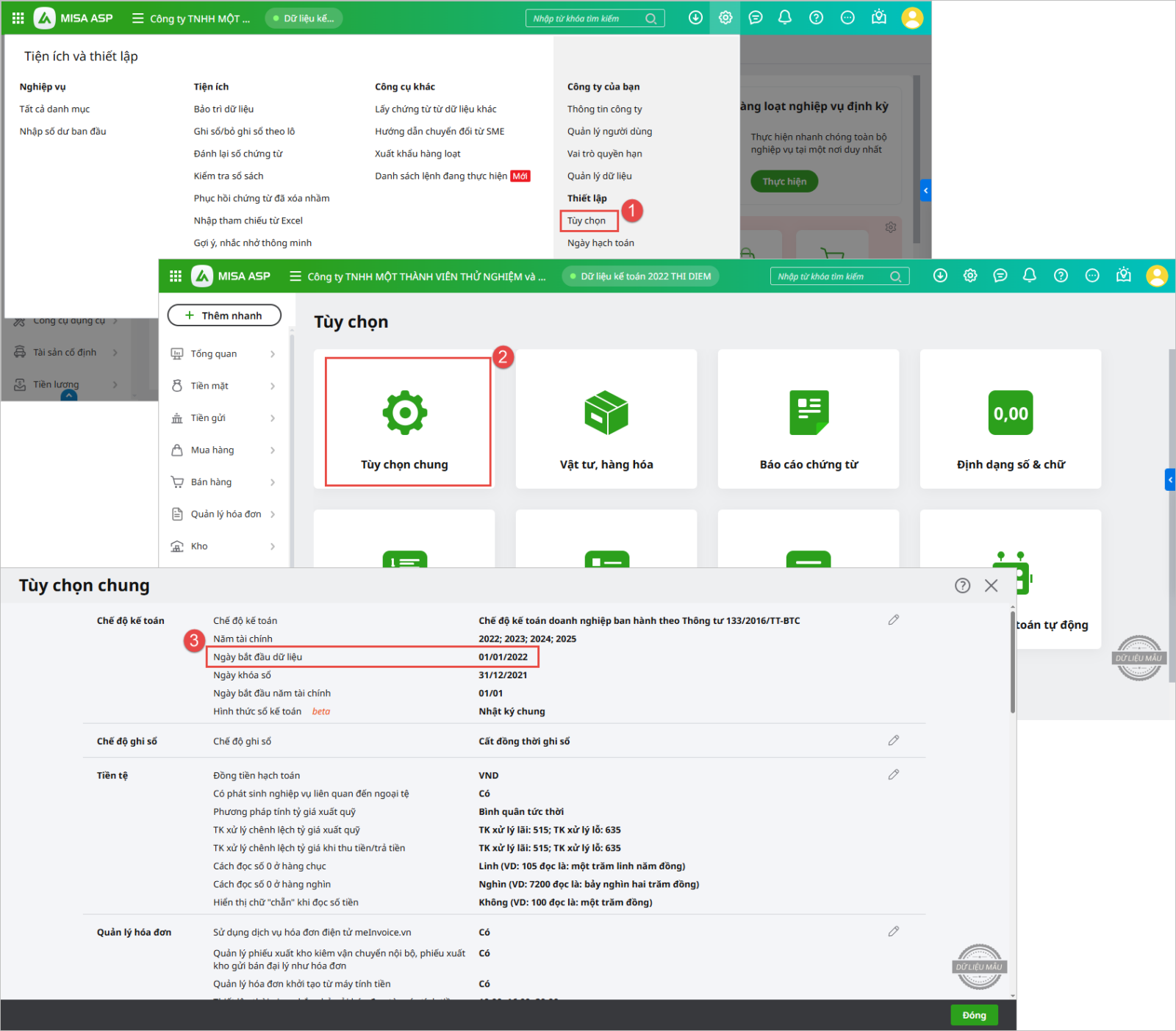Click the Thêm nhanh button

[224, 315]
